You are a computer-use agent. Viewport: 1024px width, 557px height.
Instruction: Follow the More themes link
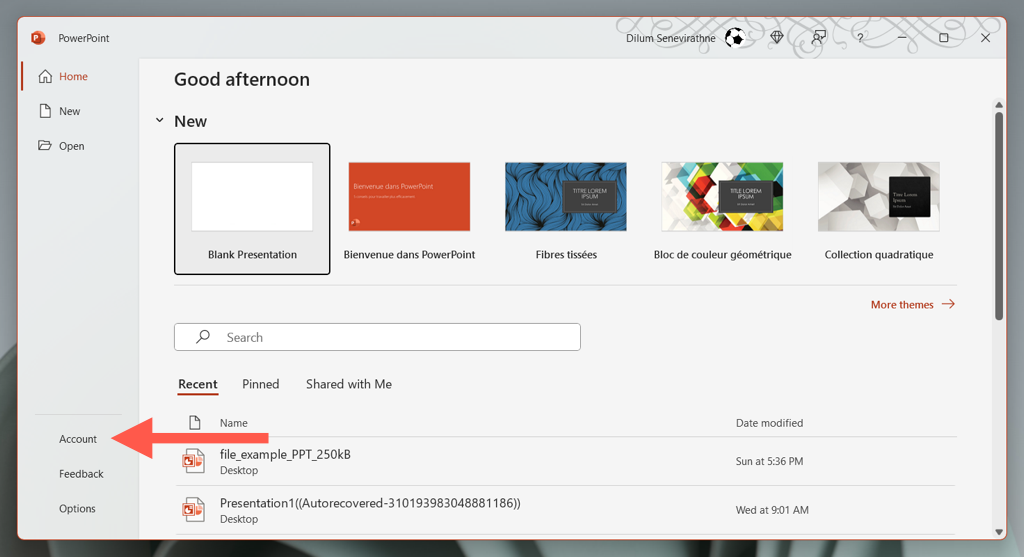click(912, 304)
